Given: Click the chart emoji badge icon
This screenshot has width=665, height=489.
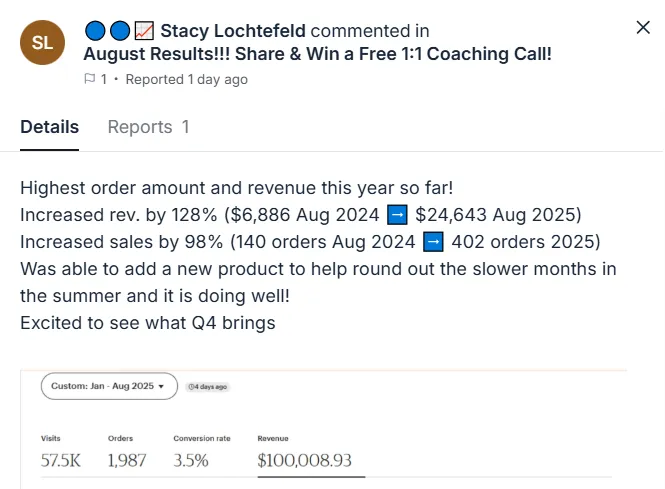Looking at the screenshot, I should click(144, 31).
